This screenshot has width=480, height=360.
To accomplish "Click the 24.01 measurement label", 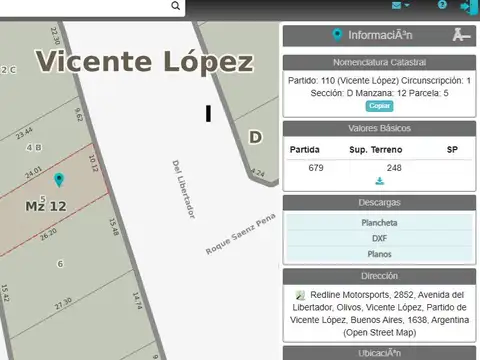I will 33,172.
